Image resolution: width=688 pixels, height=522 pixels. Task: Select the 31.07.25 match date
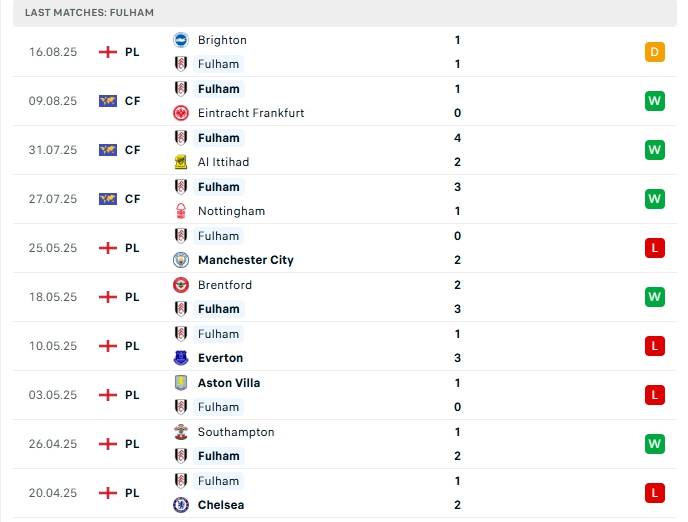click(52, 150)
